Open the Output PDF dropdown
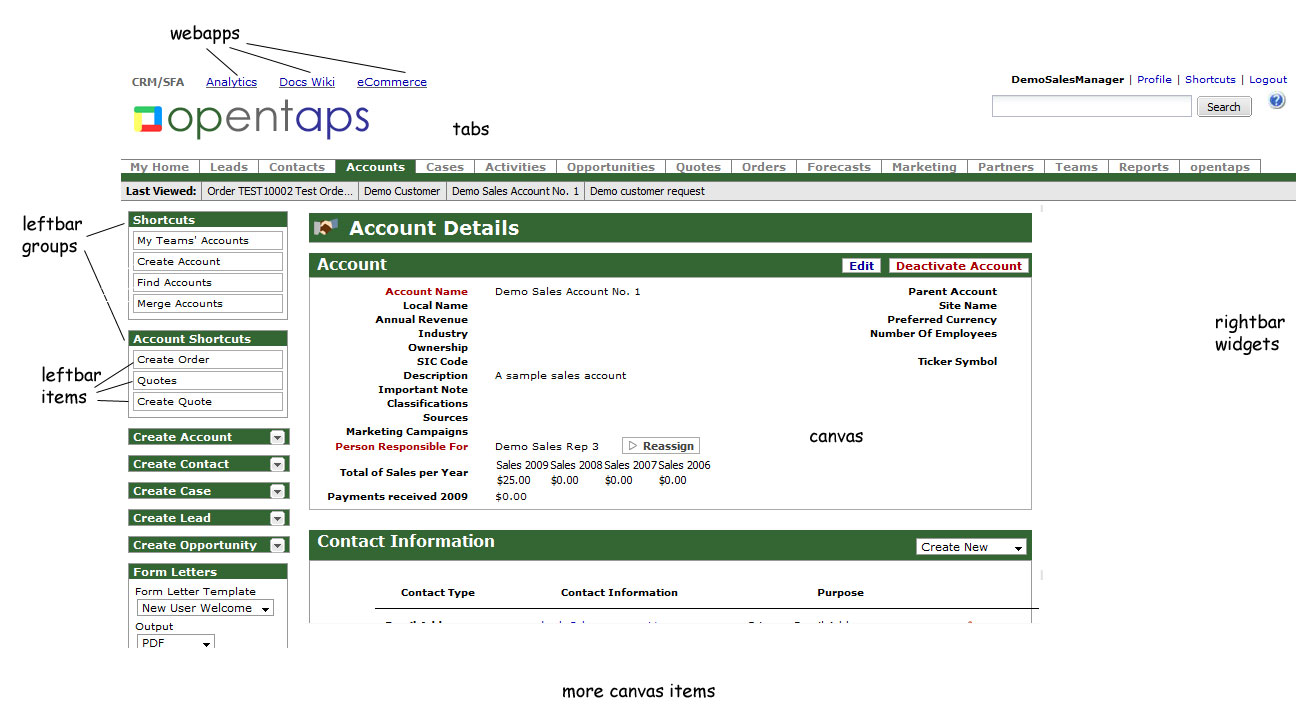The width and height of the screenshot is (1296, 720). [x=175, y=643]
